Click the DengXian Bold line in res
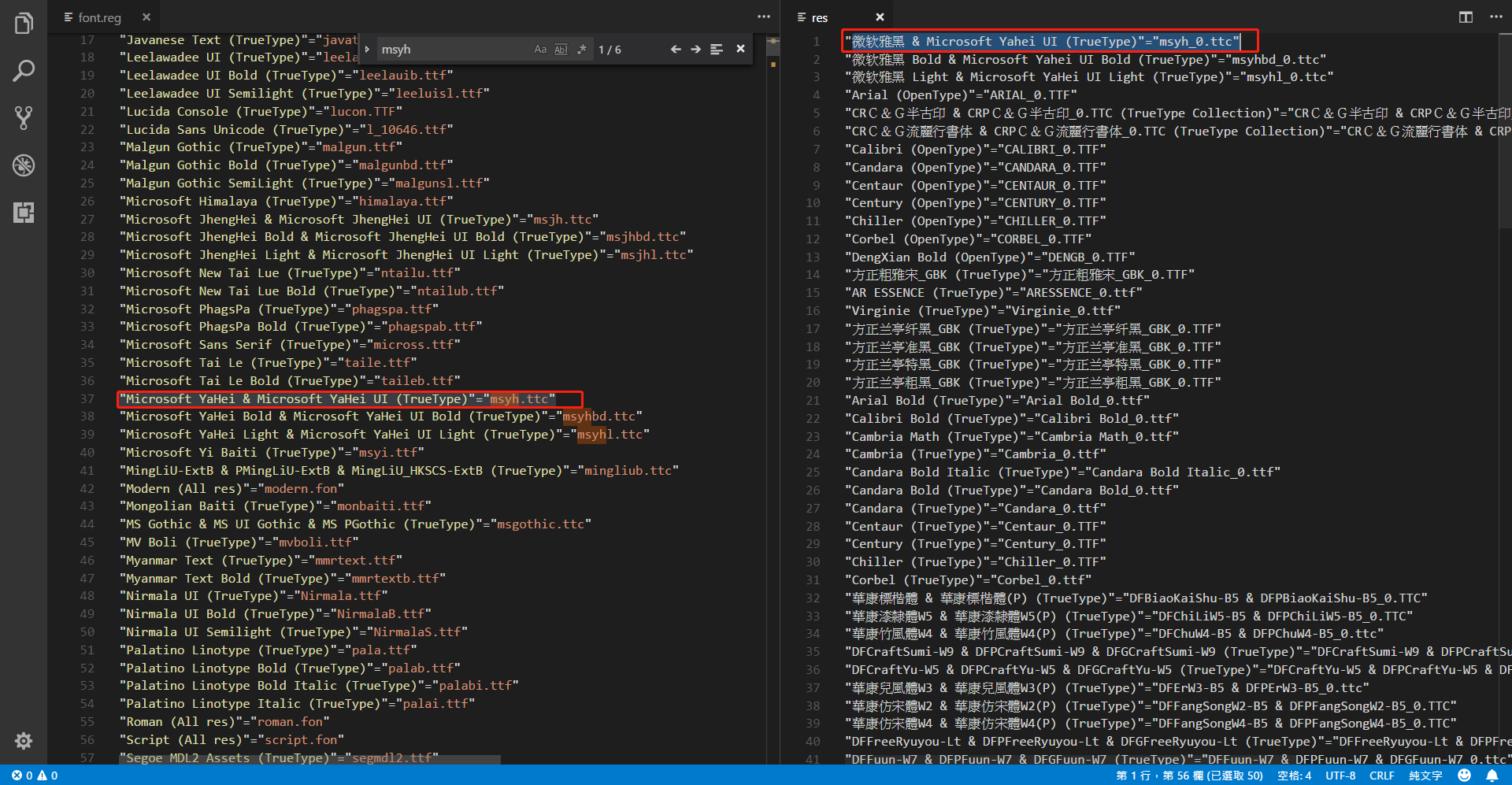 tap(991, 257)
